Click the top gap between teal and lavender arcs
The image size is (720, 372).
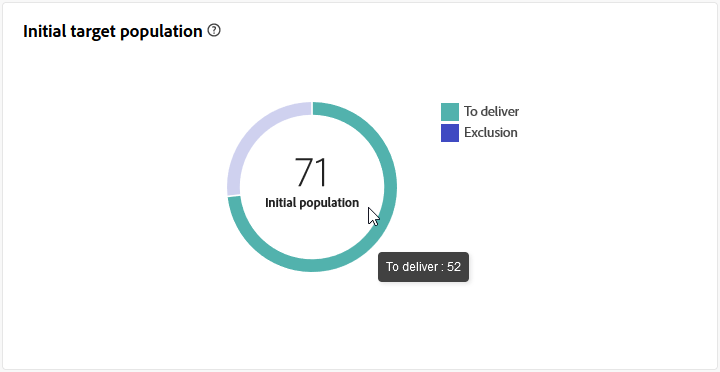[x=312, y=108]
